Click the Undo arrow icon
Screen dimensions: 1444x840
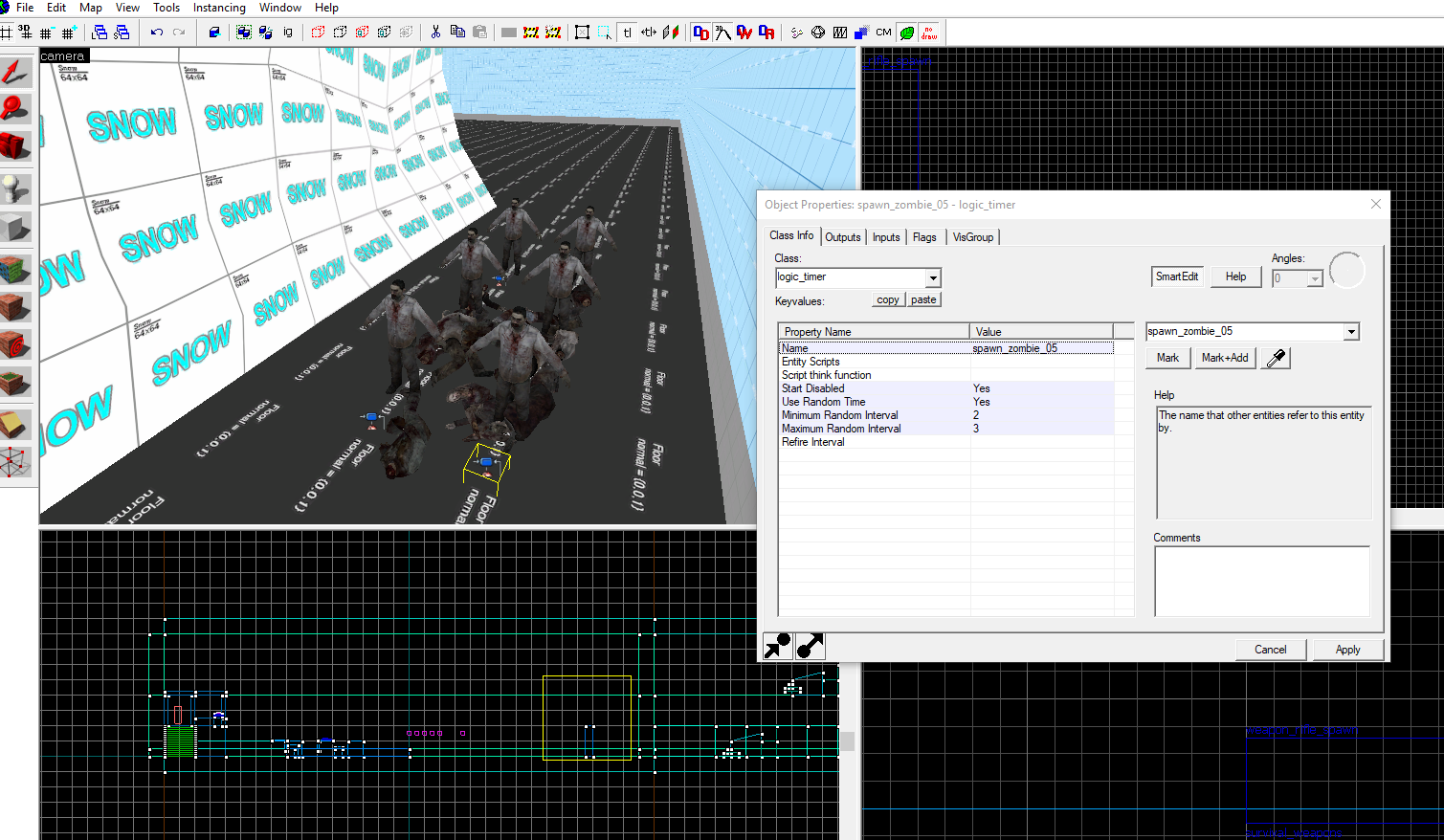pyautogui.click(x=157, y=33)
